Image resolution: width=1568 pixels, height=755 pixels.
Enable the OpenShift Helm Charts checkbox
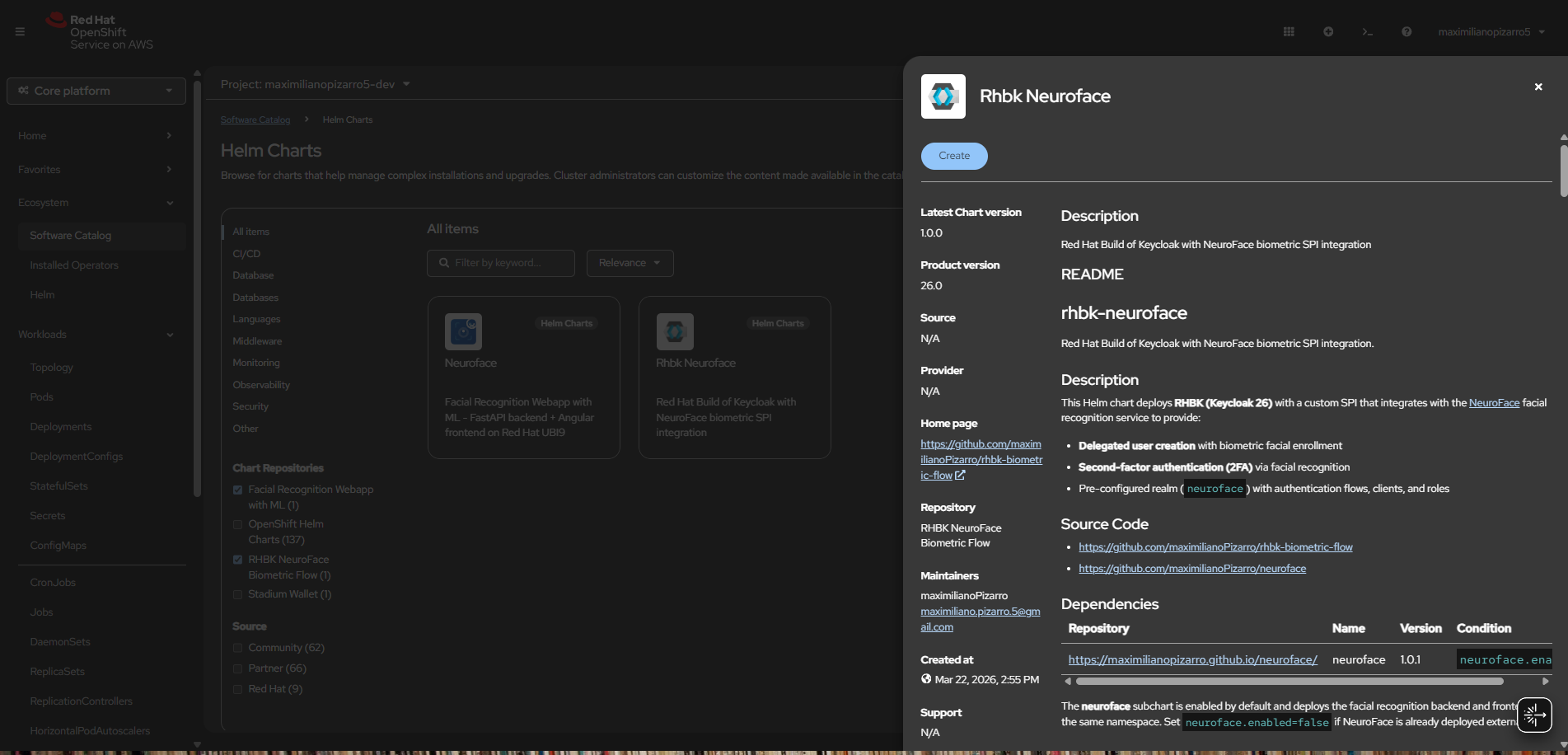click(x=238, y=524)
